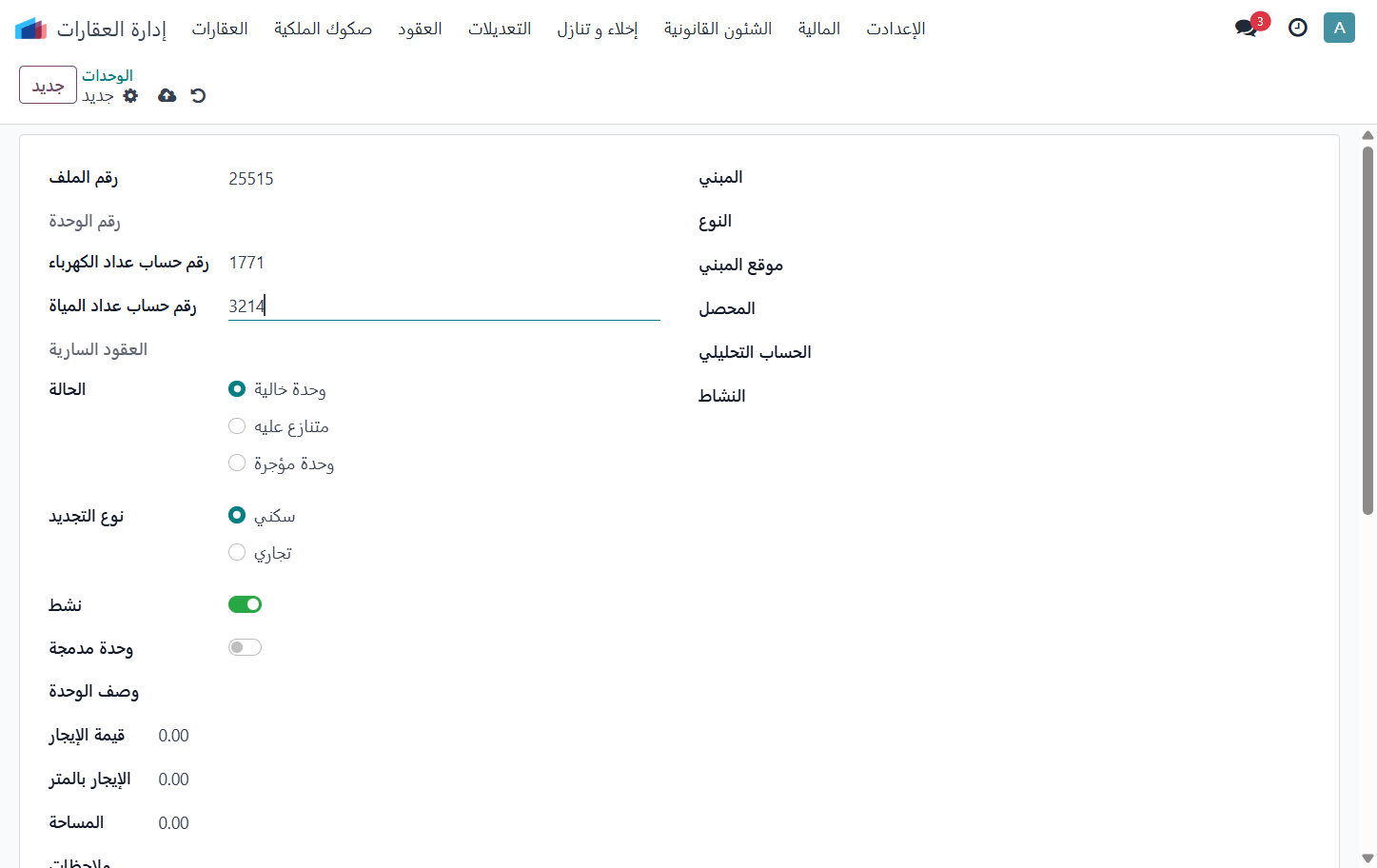The image size is (1377, 868).
Task: Click the رقم الملف field value 25515
Action: coord(443,178)
